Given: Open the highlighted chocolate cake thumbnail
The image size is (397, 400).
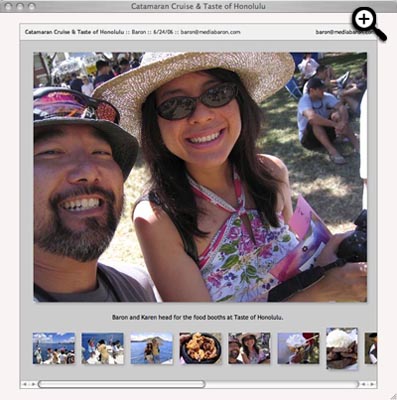Looking at the screenshot, I should coord(342,349).
